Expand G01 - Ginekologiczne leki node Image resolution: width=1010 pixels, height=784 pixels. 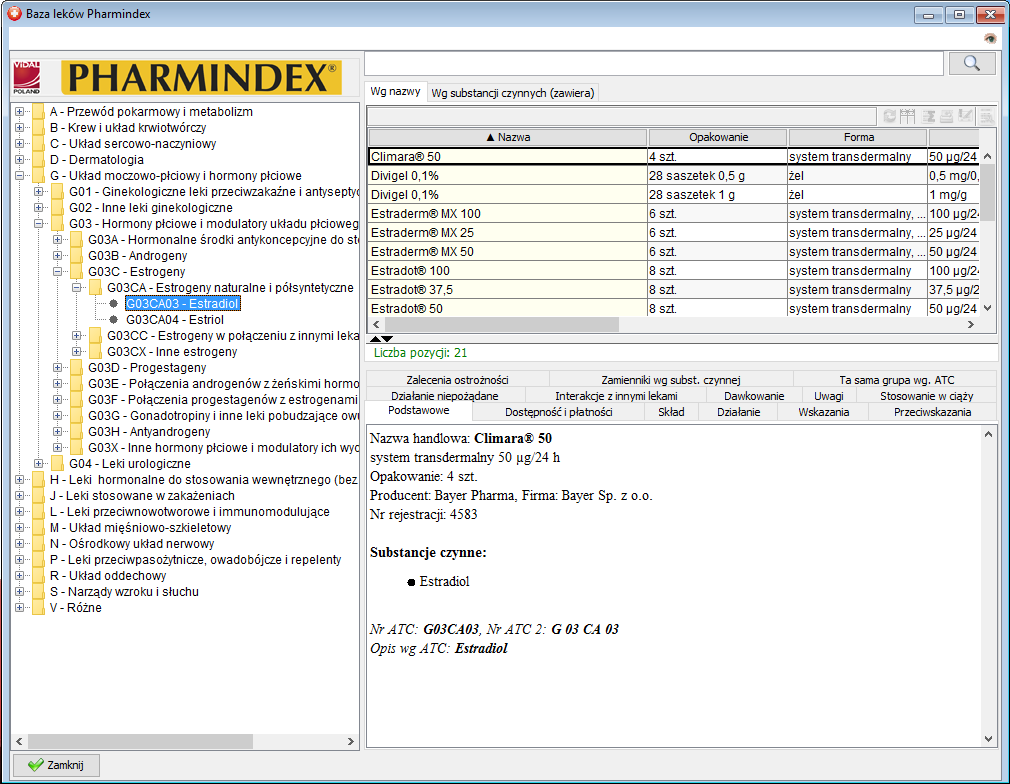(39, 191)
